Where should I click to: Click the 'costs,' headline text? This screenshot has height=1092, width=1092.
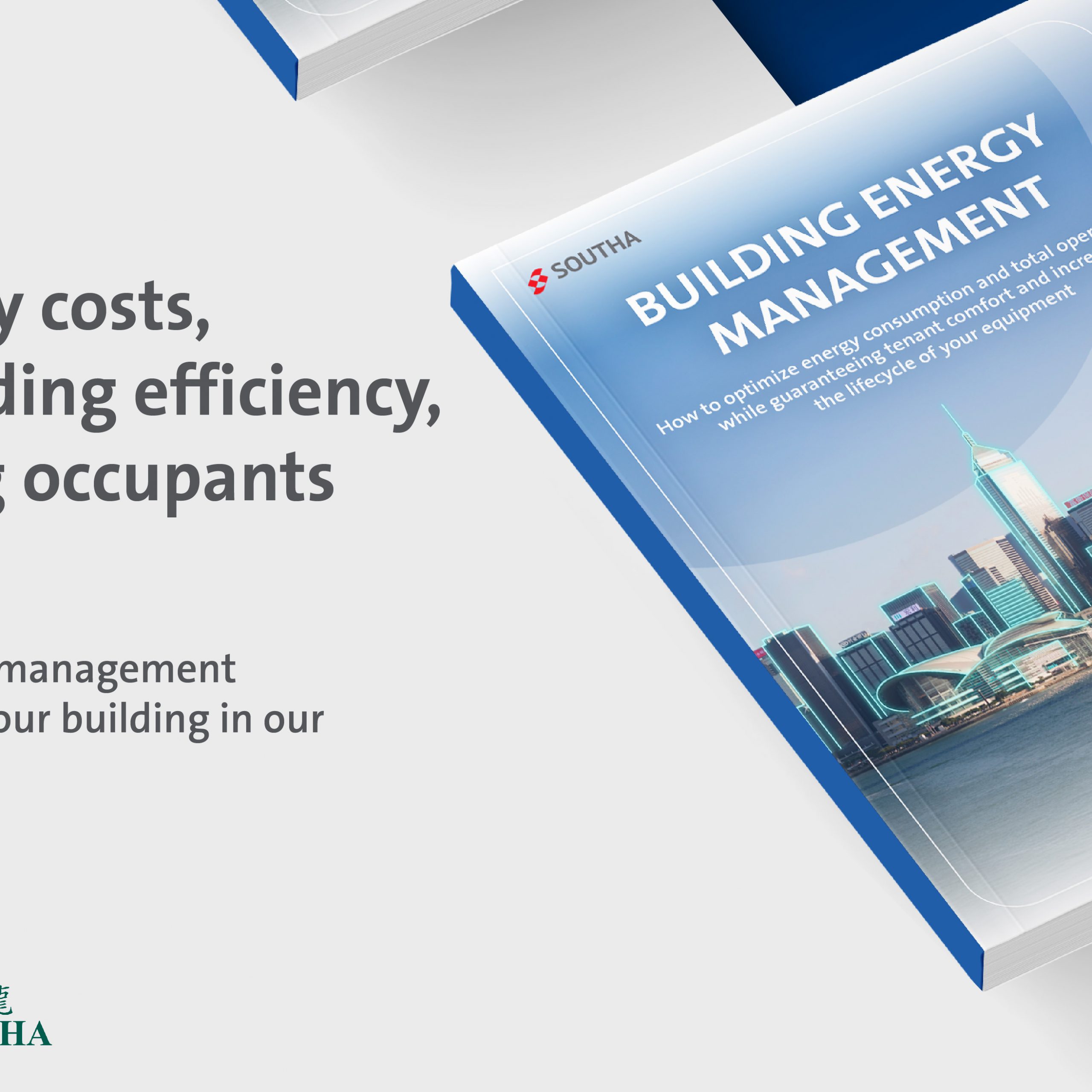(x=125, y=309)
